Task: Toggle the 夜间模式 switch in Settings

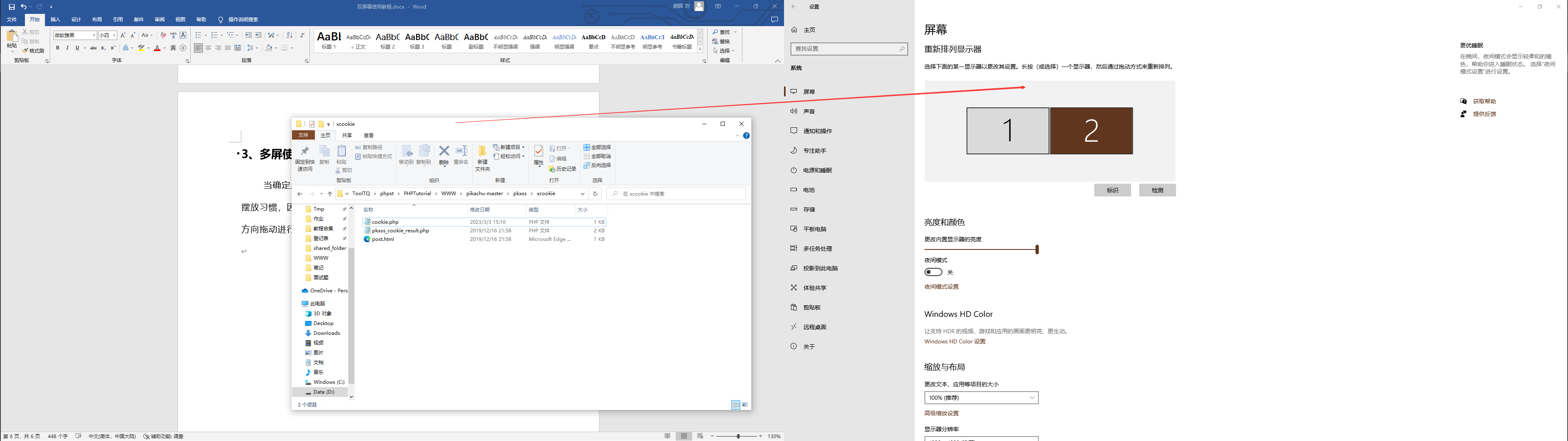Action: (933, 272)
